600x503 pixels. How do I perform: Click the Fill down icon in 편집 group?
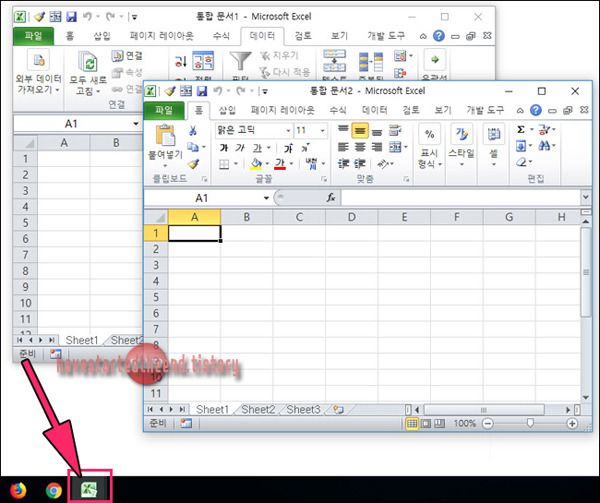521,146
